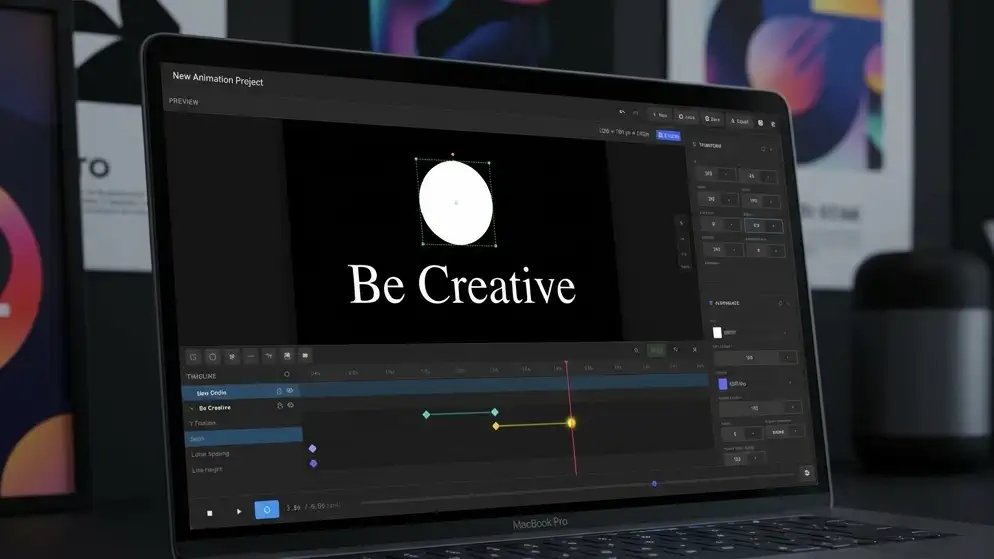Play the animation
This screenshot has width=994, height=559.
239,511
